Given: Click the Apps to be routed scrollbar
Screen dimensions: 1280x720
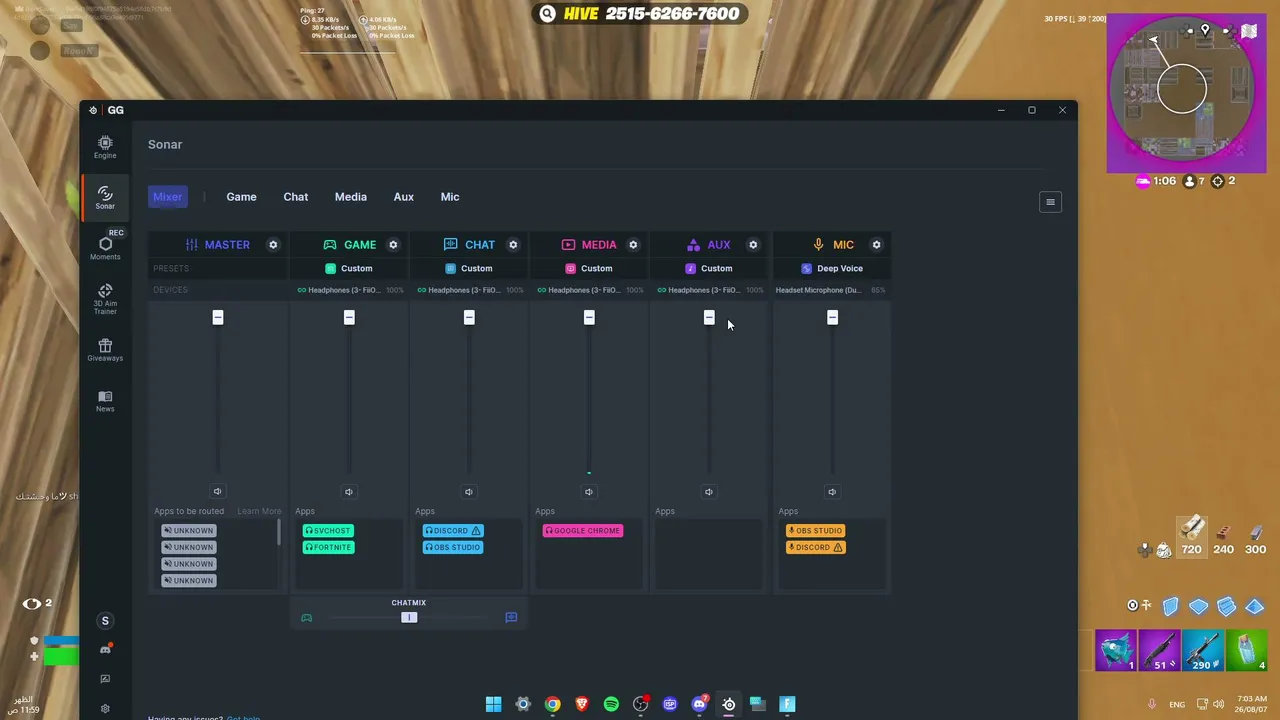Looking at the screenshot, I should (279, 533).
